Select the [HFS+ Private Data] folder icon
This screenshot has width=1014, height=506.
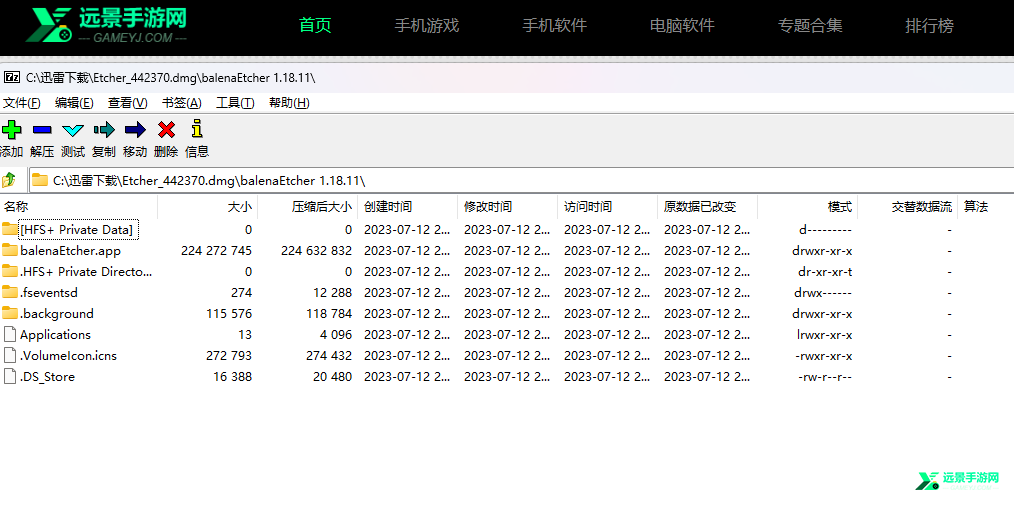[x=10, y=229]
